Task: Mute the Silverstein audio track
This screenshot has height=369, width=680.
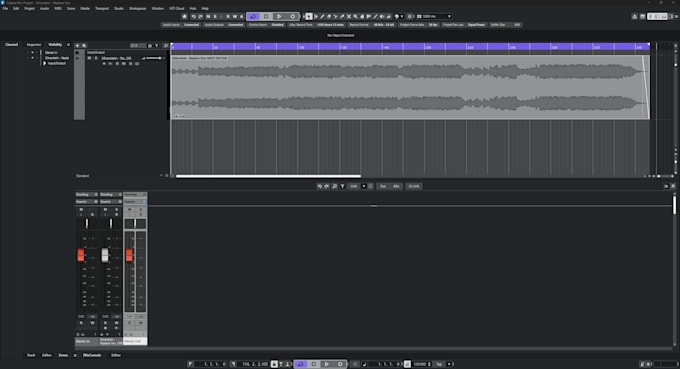Action: pos(89,58)
